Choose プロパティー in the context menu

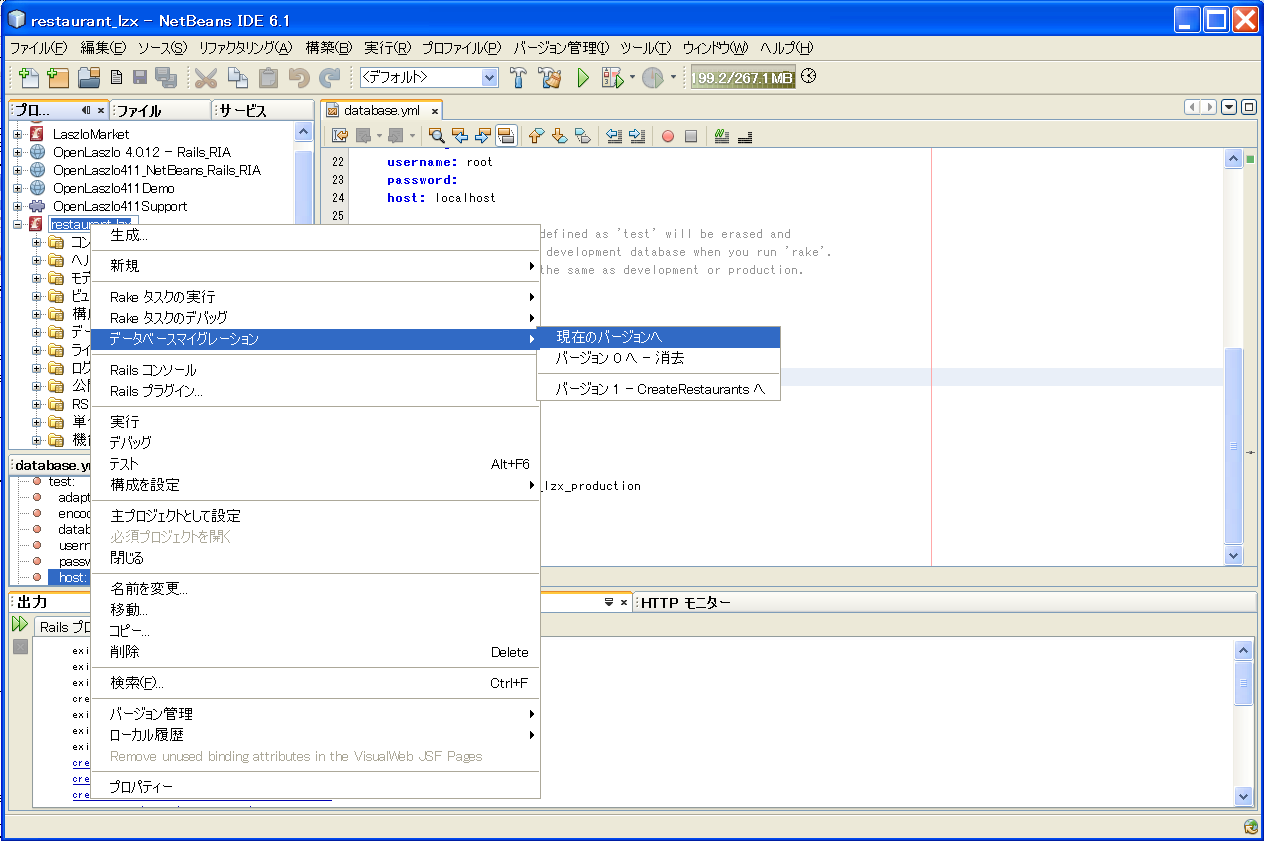(315, 787)
